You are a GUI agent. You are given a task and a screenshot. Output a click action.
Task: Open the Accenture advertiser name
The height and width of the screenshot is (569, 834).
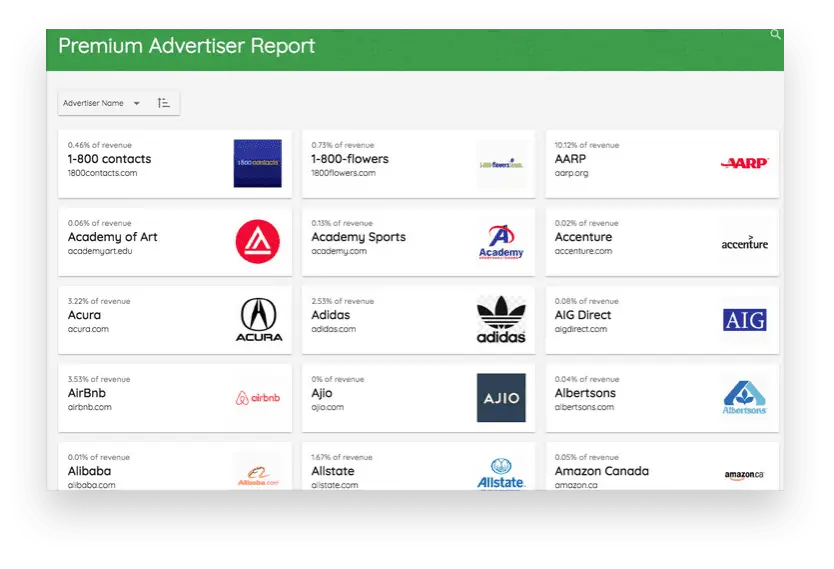[x=583, y=237]
